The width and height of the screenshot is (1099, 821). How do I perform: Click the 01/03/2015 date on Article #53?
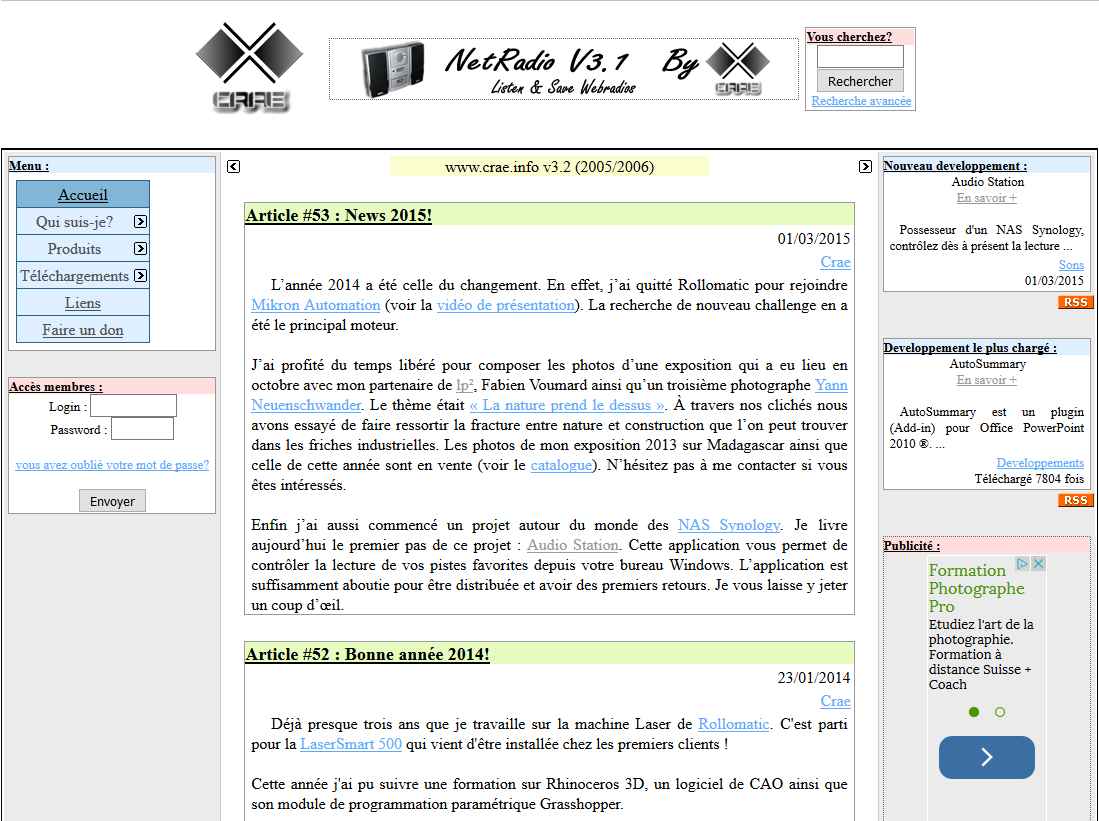point(814,239)
